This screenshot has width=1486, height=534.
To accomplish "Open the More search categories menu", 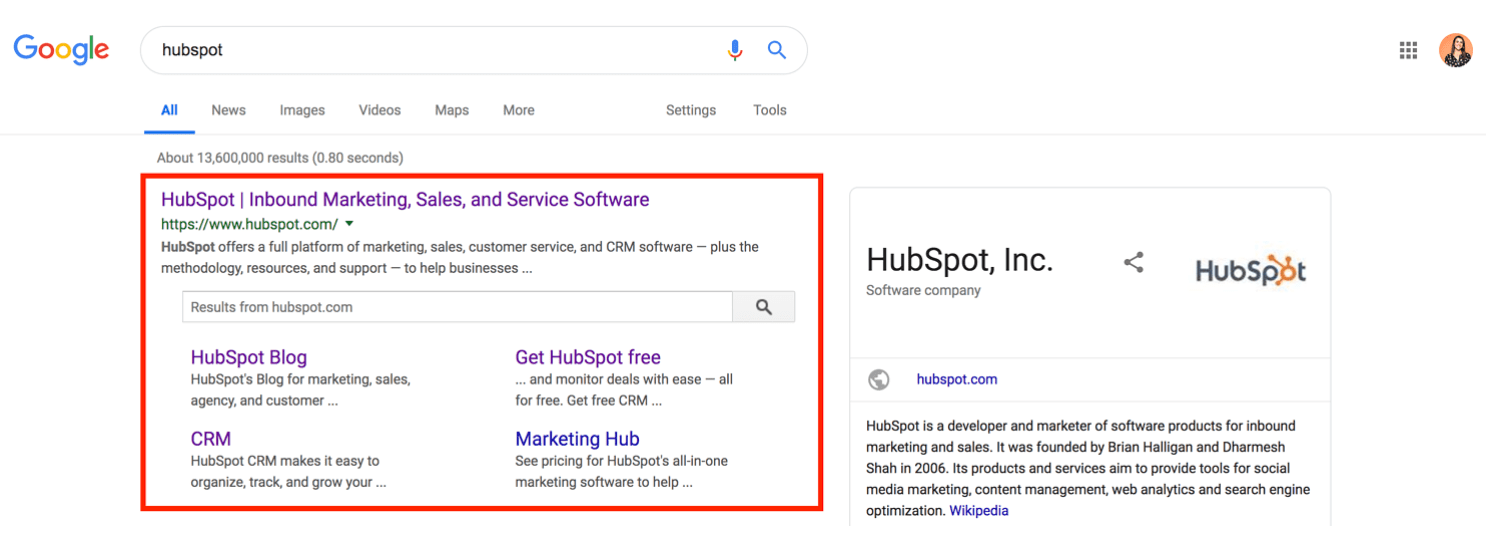I will coord(519,110).
